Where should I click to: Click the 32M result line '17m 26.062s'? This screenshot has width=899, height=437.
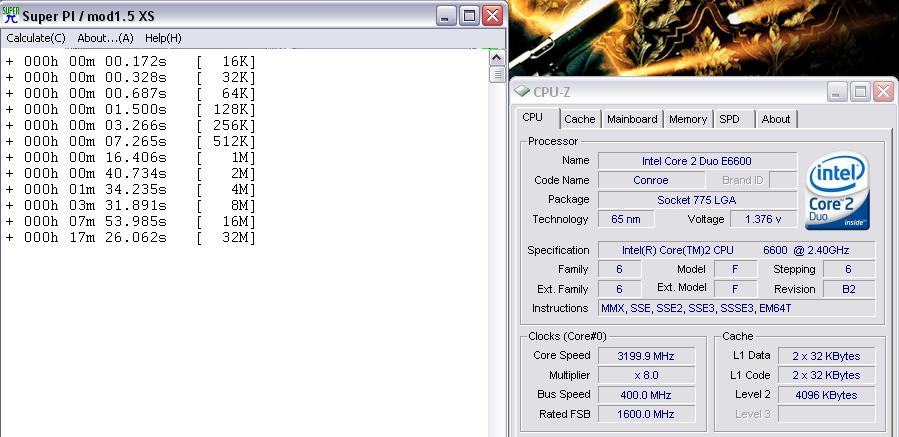pos(131,237)
